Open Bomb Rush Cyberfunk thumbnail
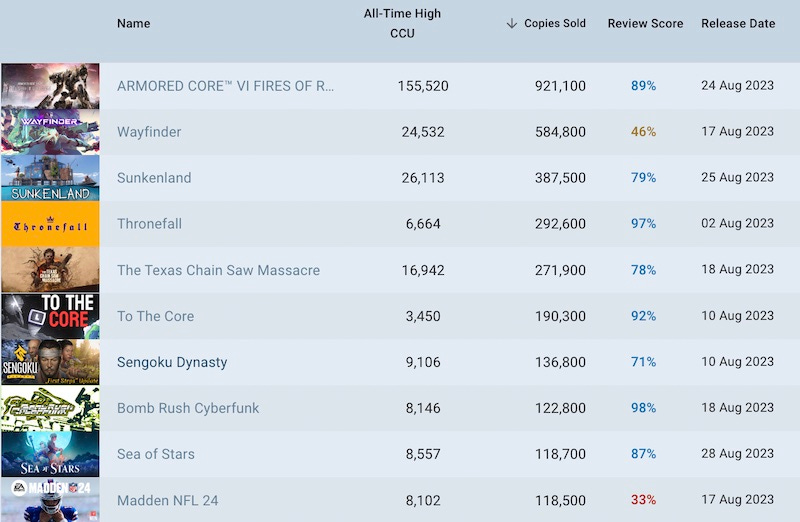This screenshot has height=522, width=800. point(50,408)
